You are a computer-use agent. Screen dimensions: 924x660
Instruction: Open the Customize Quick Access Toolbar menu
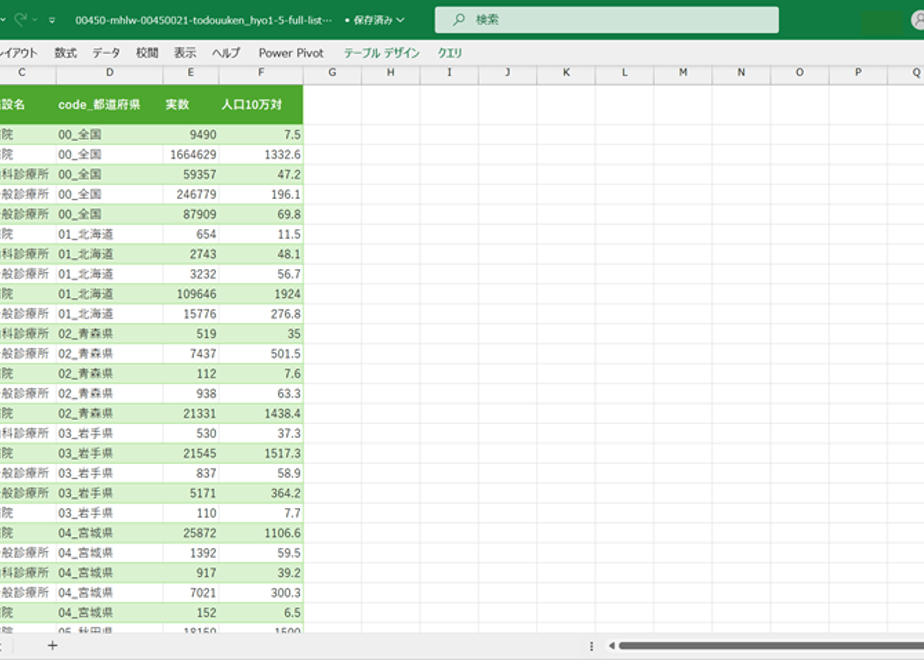(x=52, y=20)
